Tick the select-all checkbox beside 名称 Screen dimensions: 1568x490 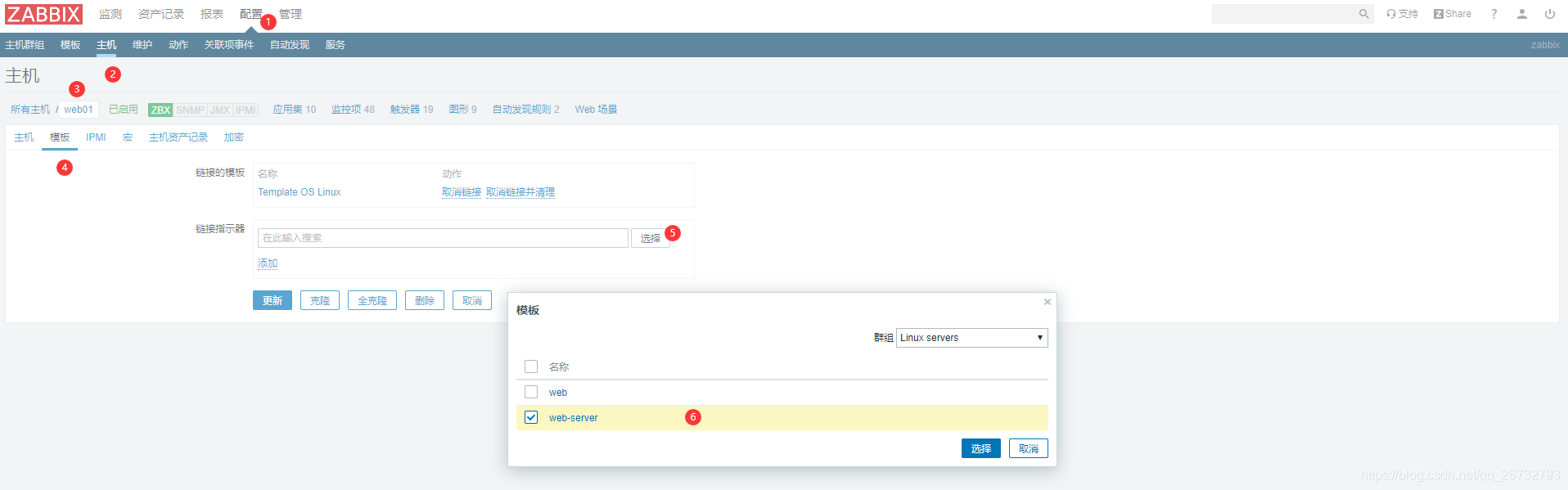click(531, 366)
